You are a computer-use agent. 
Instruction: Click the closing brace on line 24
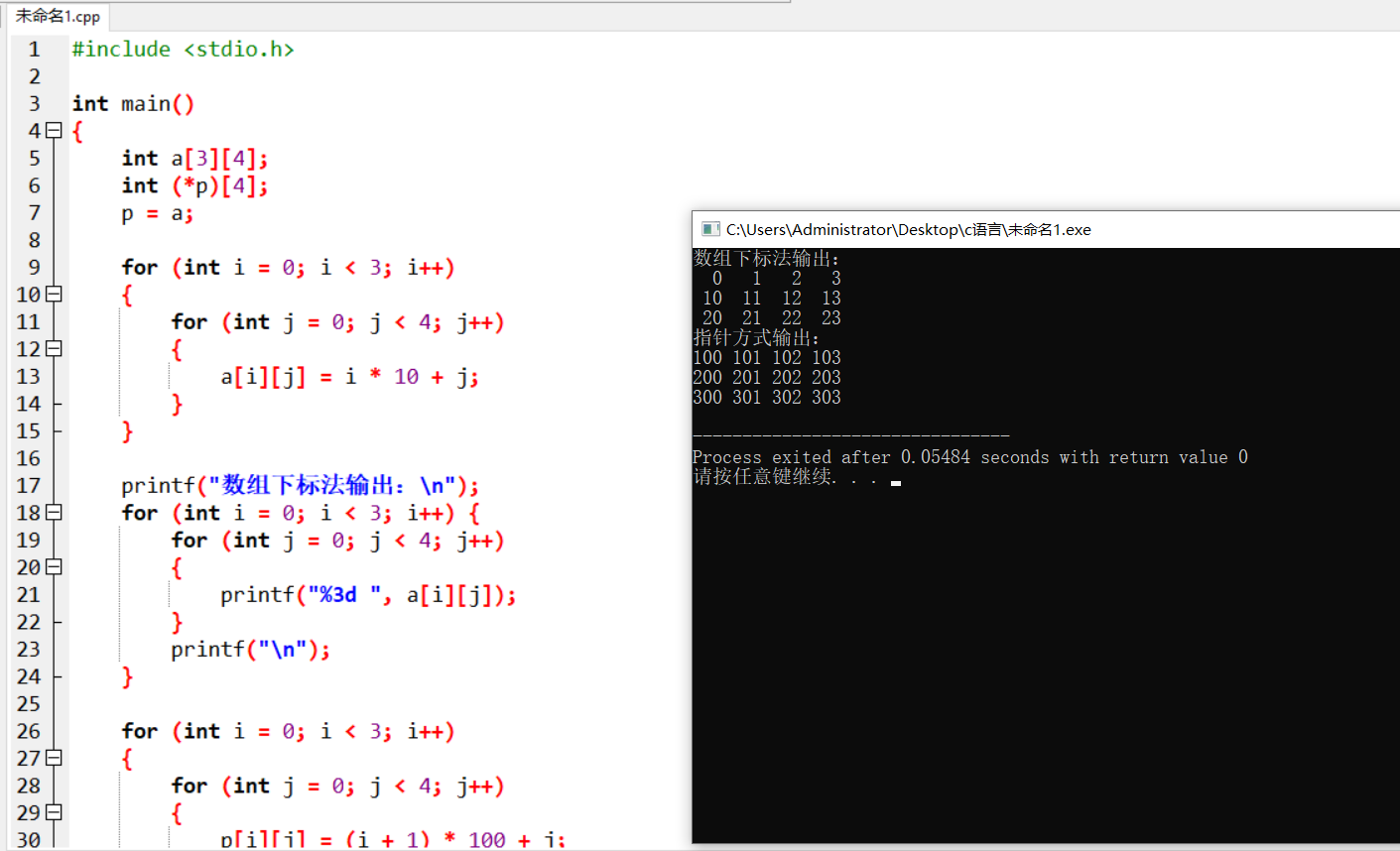127,676
